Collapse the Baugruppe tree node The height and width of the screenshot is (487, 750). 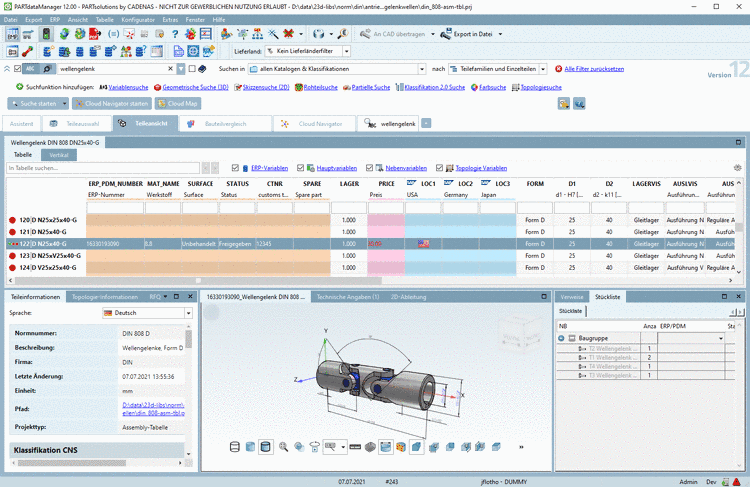click(x=561, y=338)
